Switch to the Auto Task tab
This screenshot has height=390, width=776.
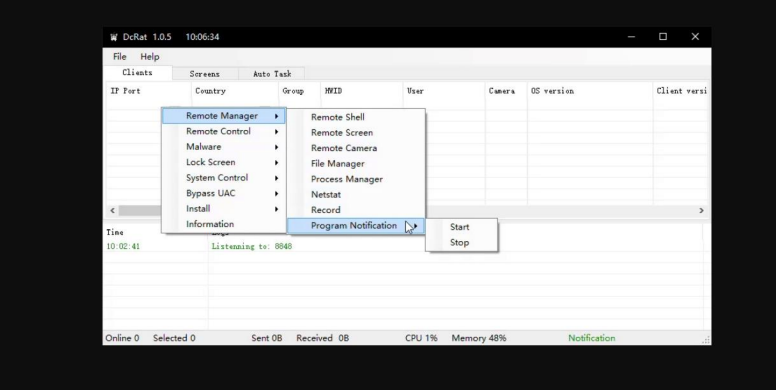(272, 74)
